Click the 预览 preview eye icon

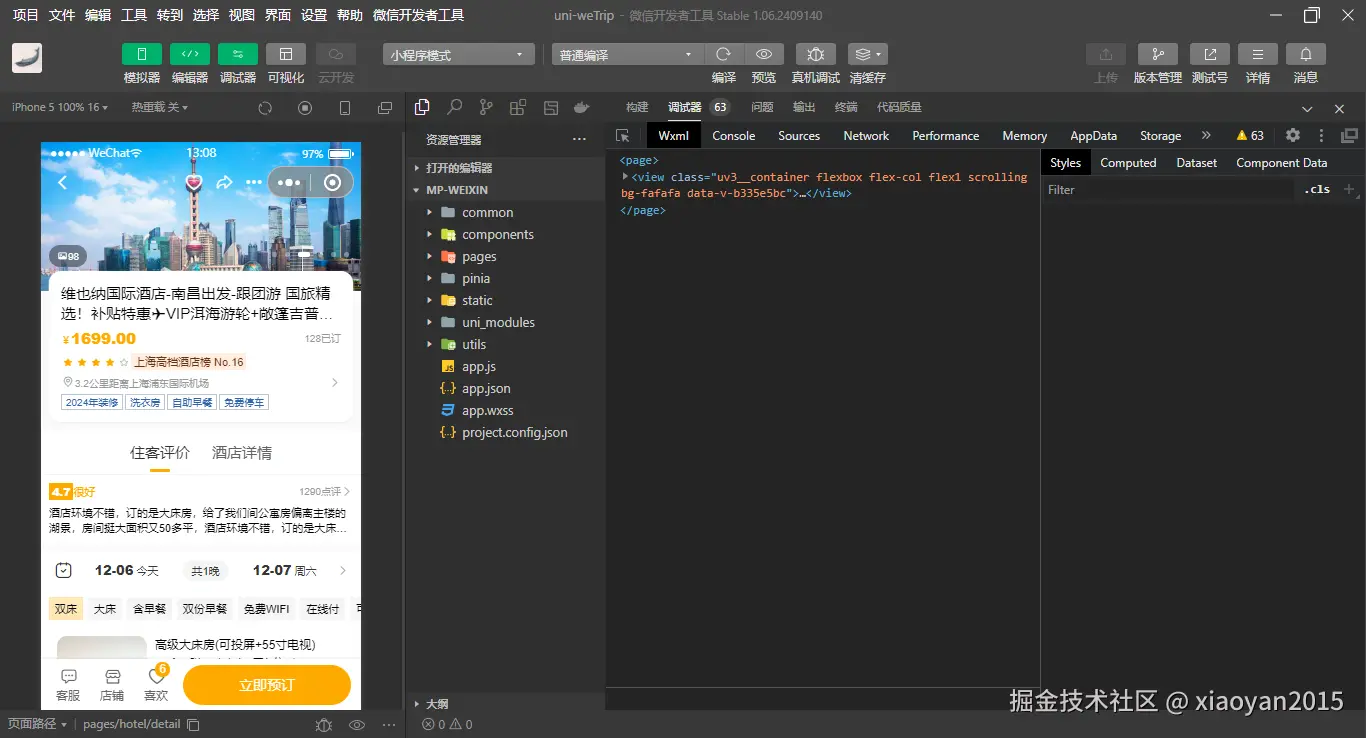tap(764, 54)
